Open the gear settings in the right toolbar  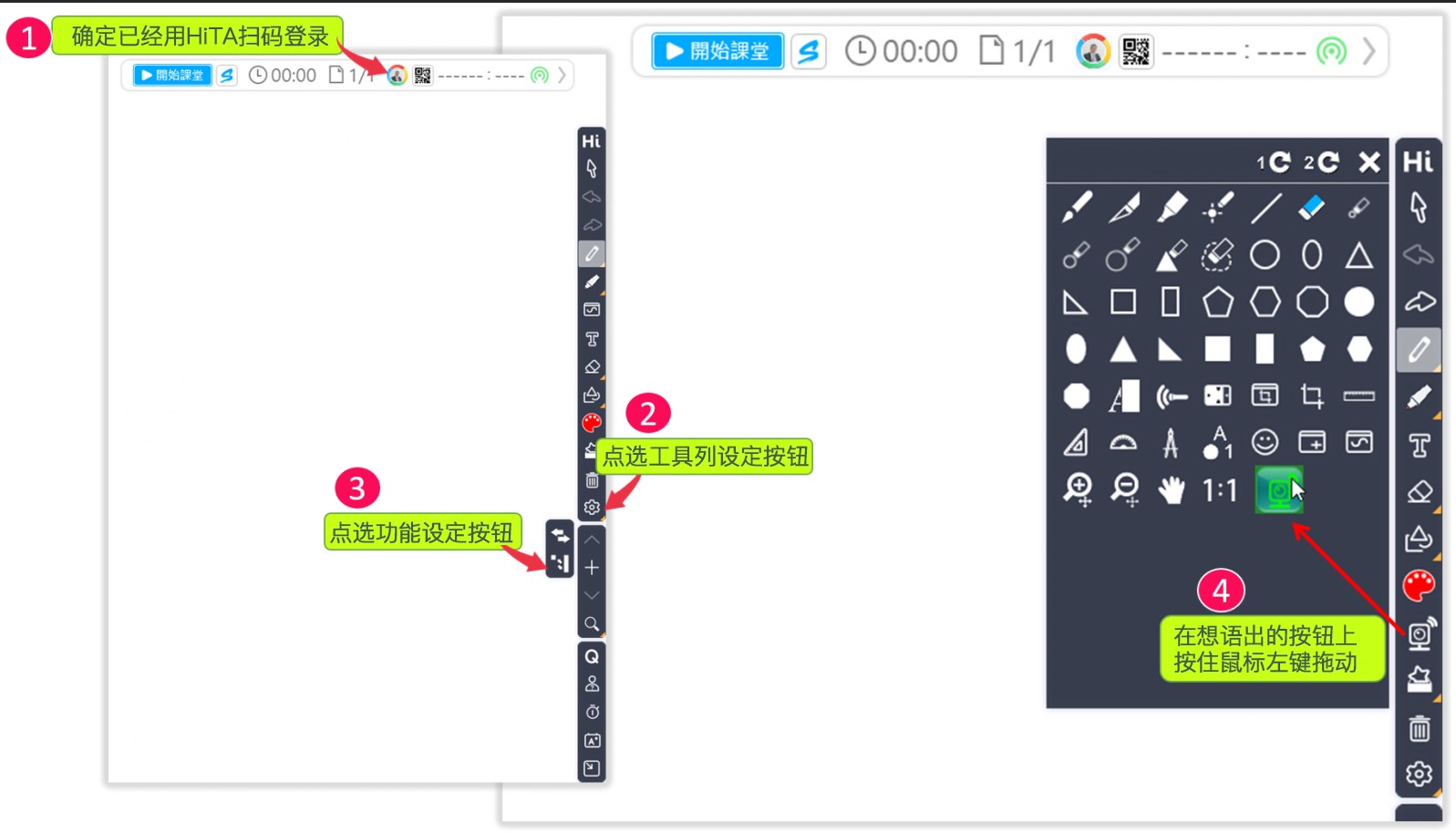1419,775
